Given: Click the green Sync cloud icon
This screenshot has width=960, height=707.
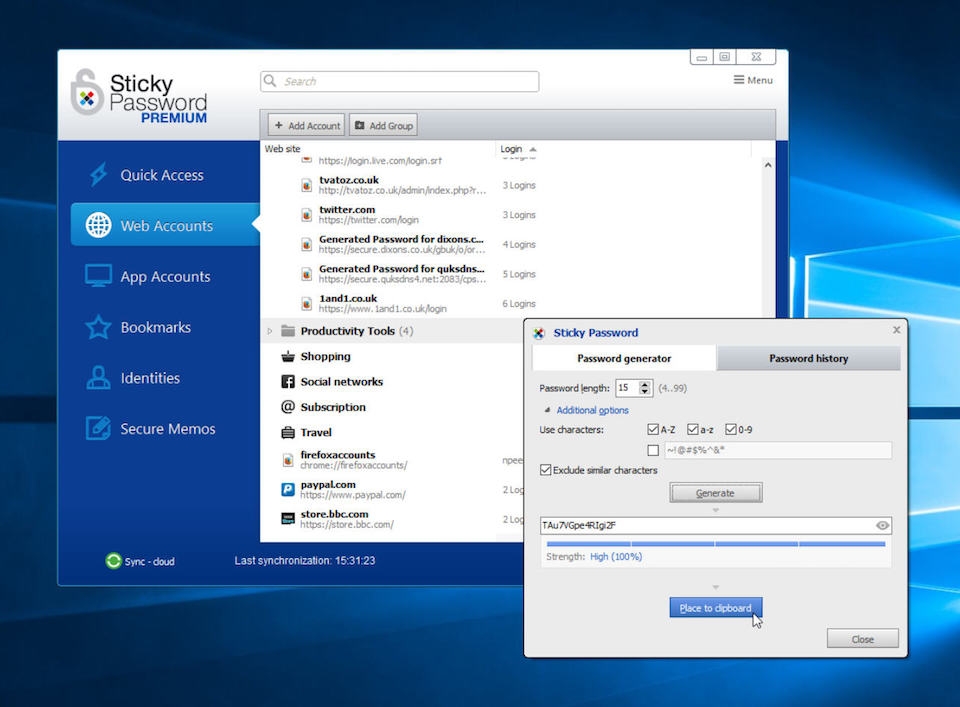Looking at the screenshot, I should pos(113,561).
